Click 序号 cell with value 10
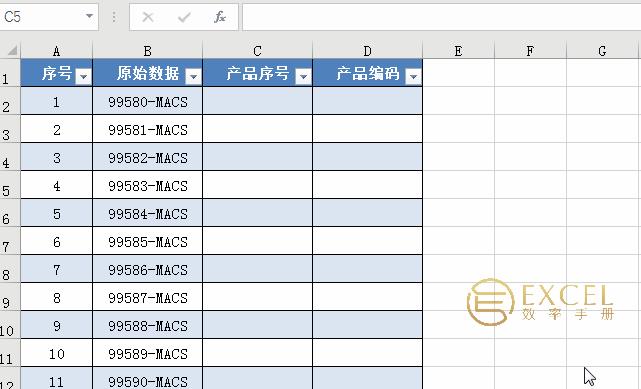 (56, 353)
